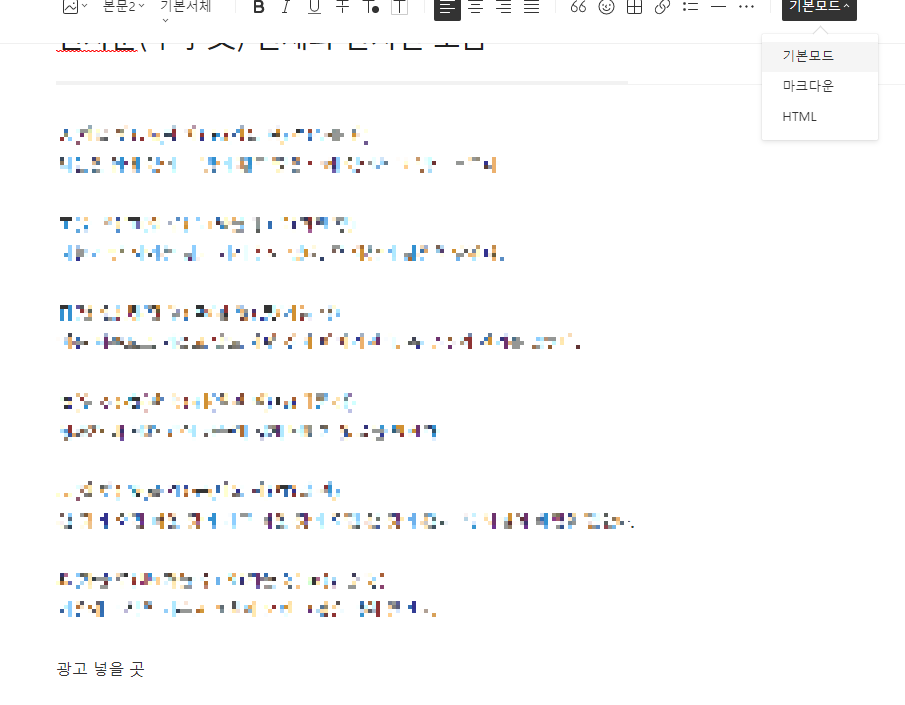This screenshot has height=705, width=905.
Task: Toggle italic formatting
Action: (x=286, y=7)
